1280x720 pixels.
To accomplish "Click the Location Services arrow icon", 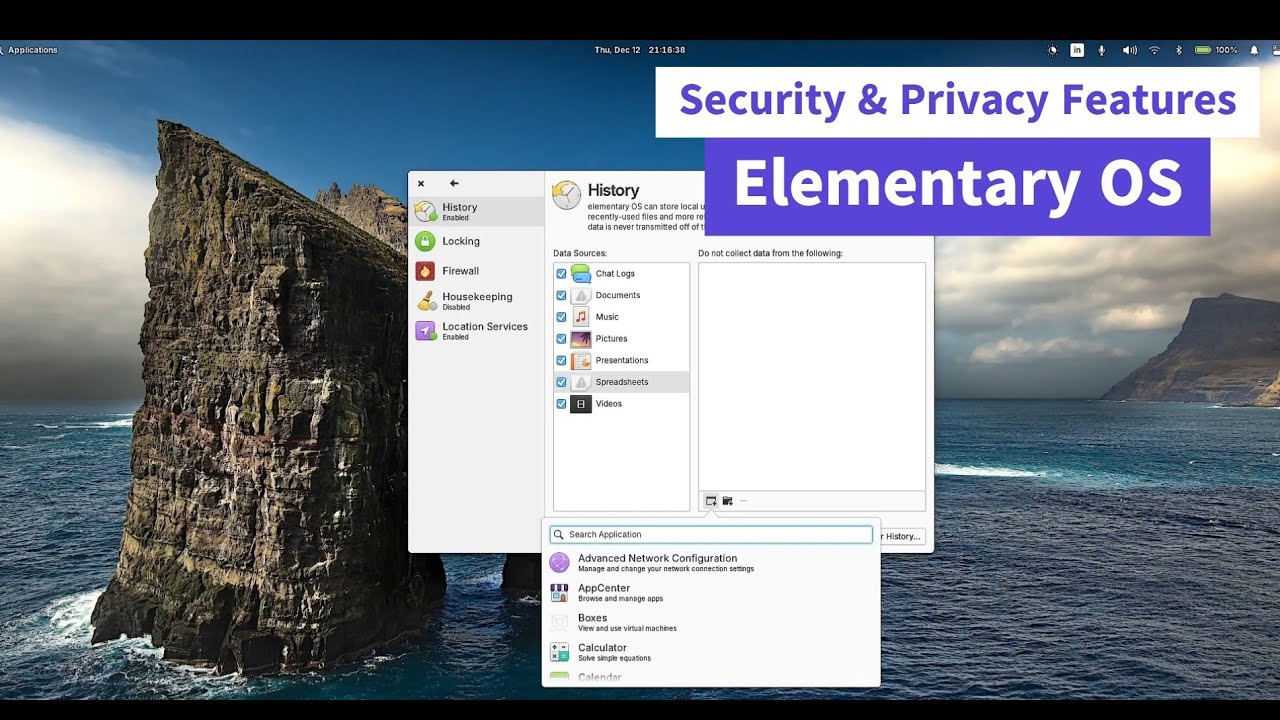I will pyautogui.click(x=426, y=331).
